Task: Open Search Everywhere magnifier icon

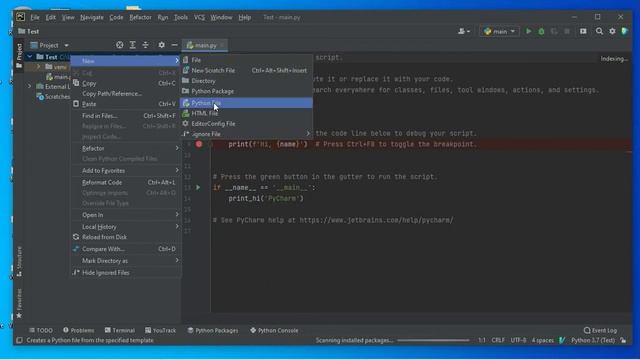Action: [599, 31]
